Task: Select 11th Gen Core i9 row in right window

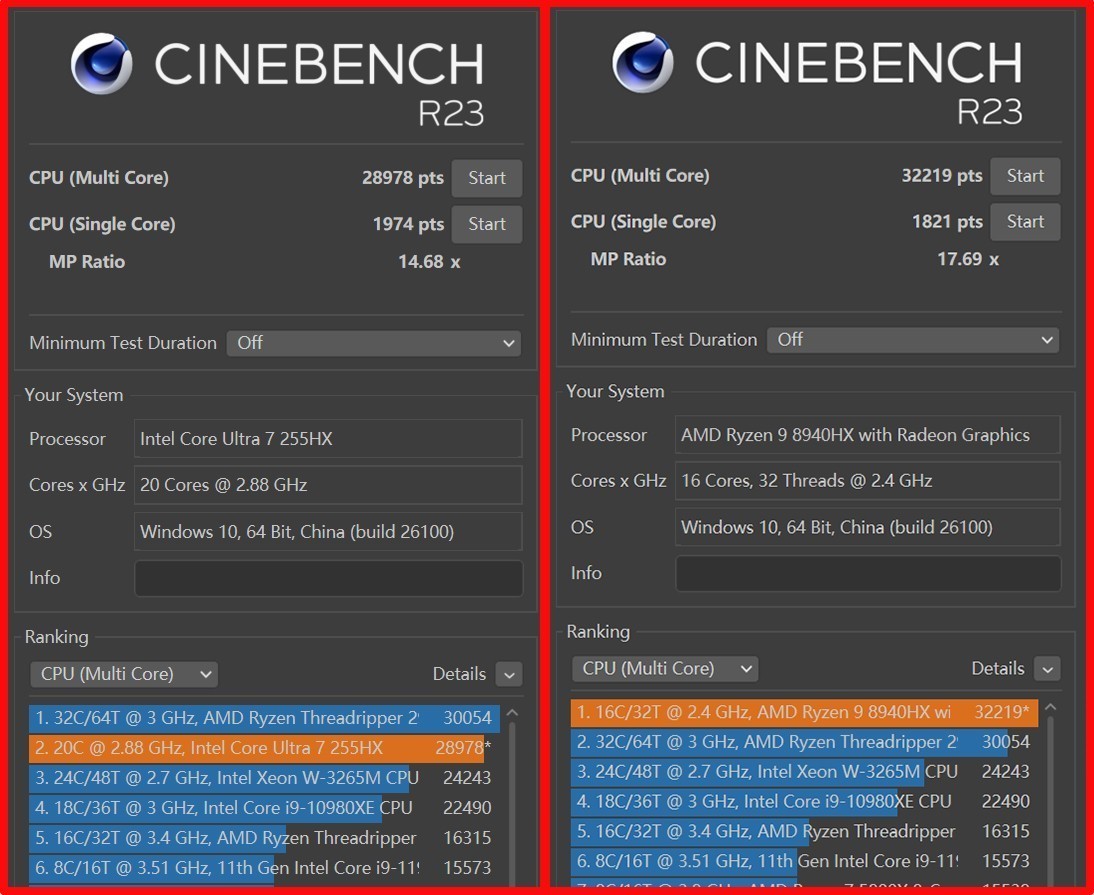Action: 804,862
